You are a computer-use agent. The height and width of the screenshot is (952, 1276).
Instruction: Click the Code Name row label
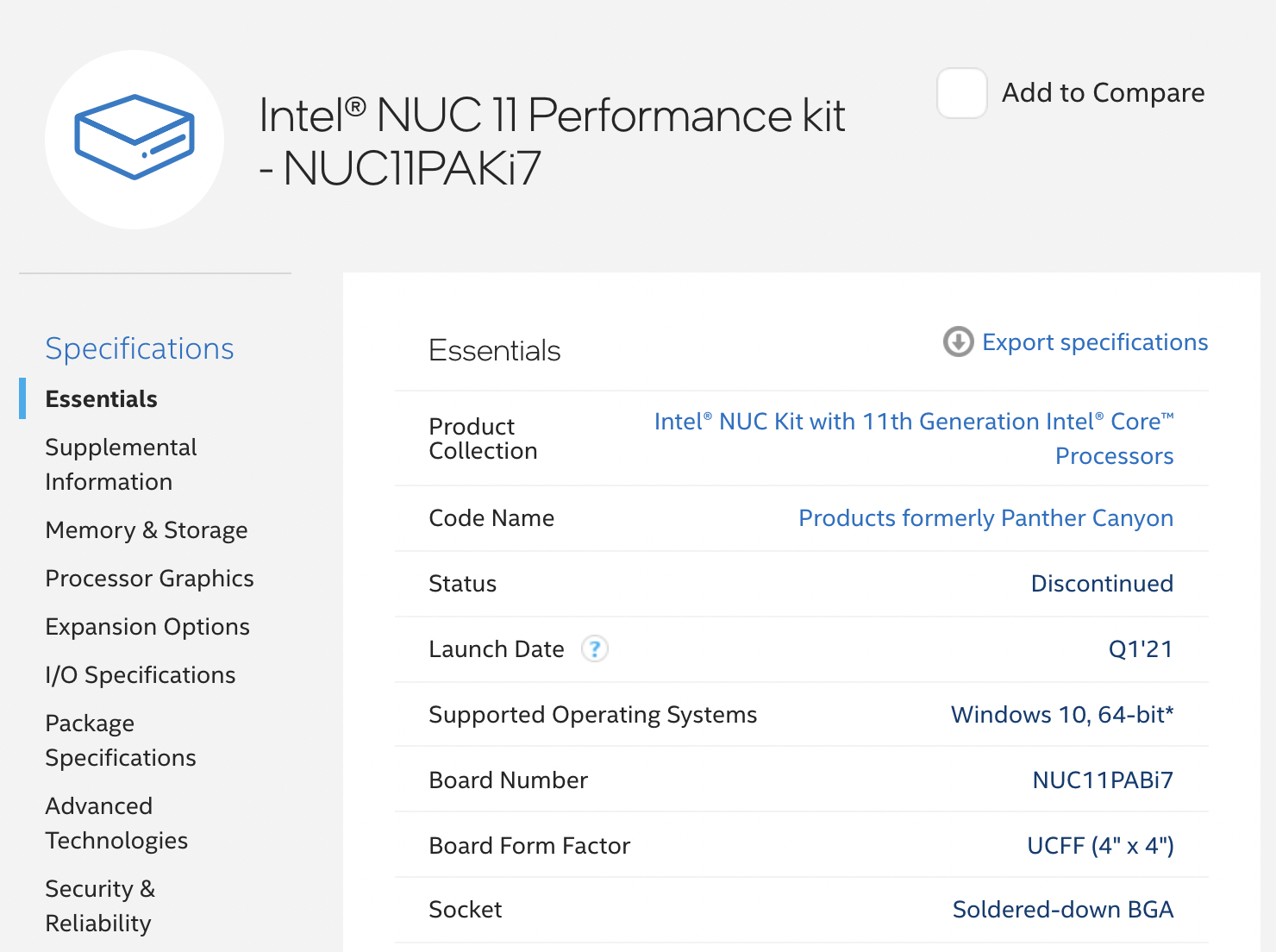point(491,518)
